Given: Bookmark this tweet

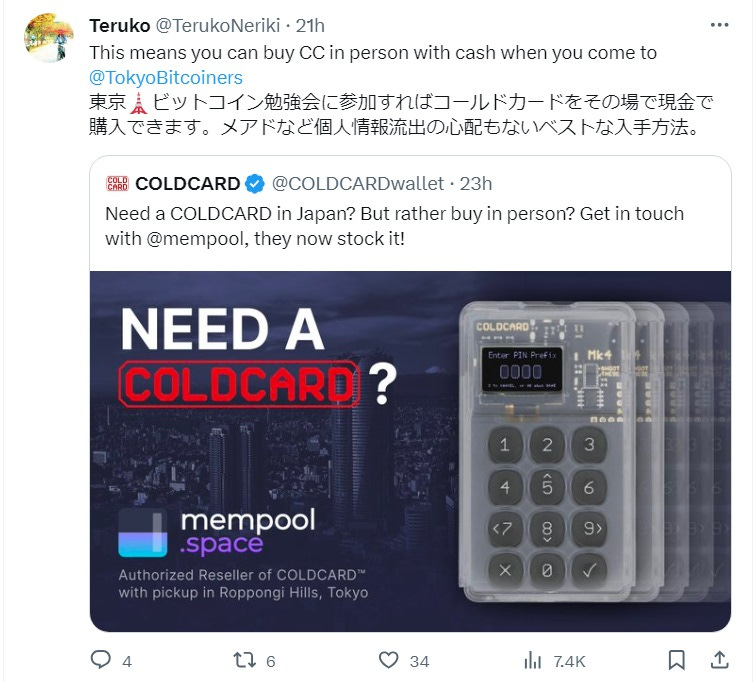Looking at the screenshot, I should click(676, 660).
